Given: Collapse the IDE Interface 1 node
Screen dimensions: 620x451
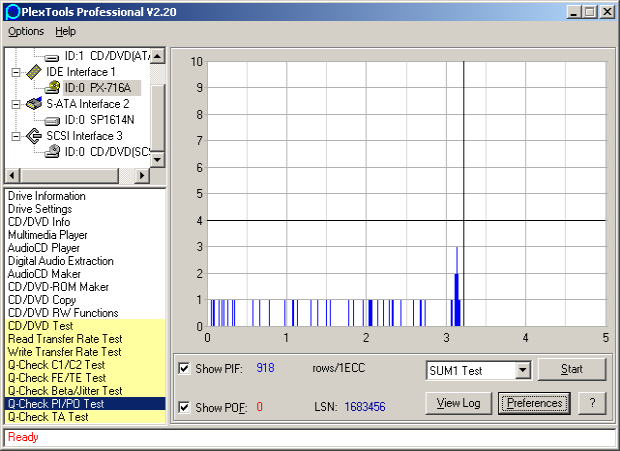Looking at the screenshot, I should click(x=16, y=72).
